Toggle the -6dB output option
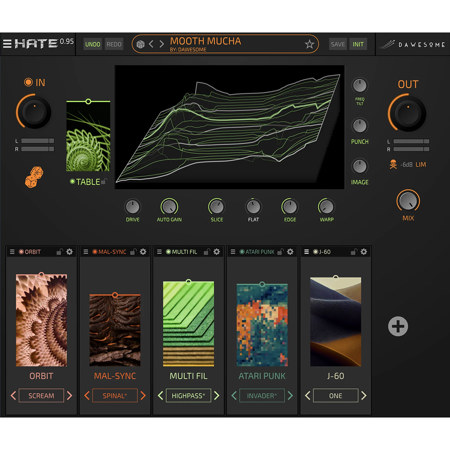The width and height of the screenshot is (450, 450). tap(406, 165)
